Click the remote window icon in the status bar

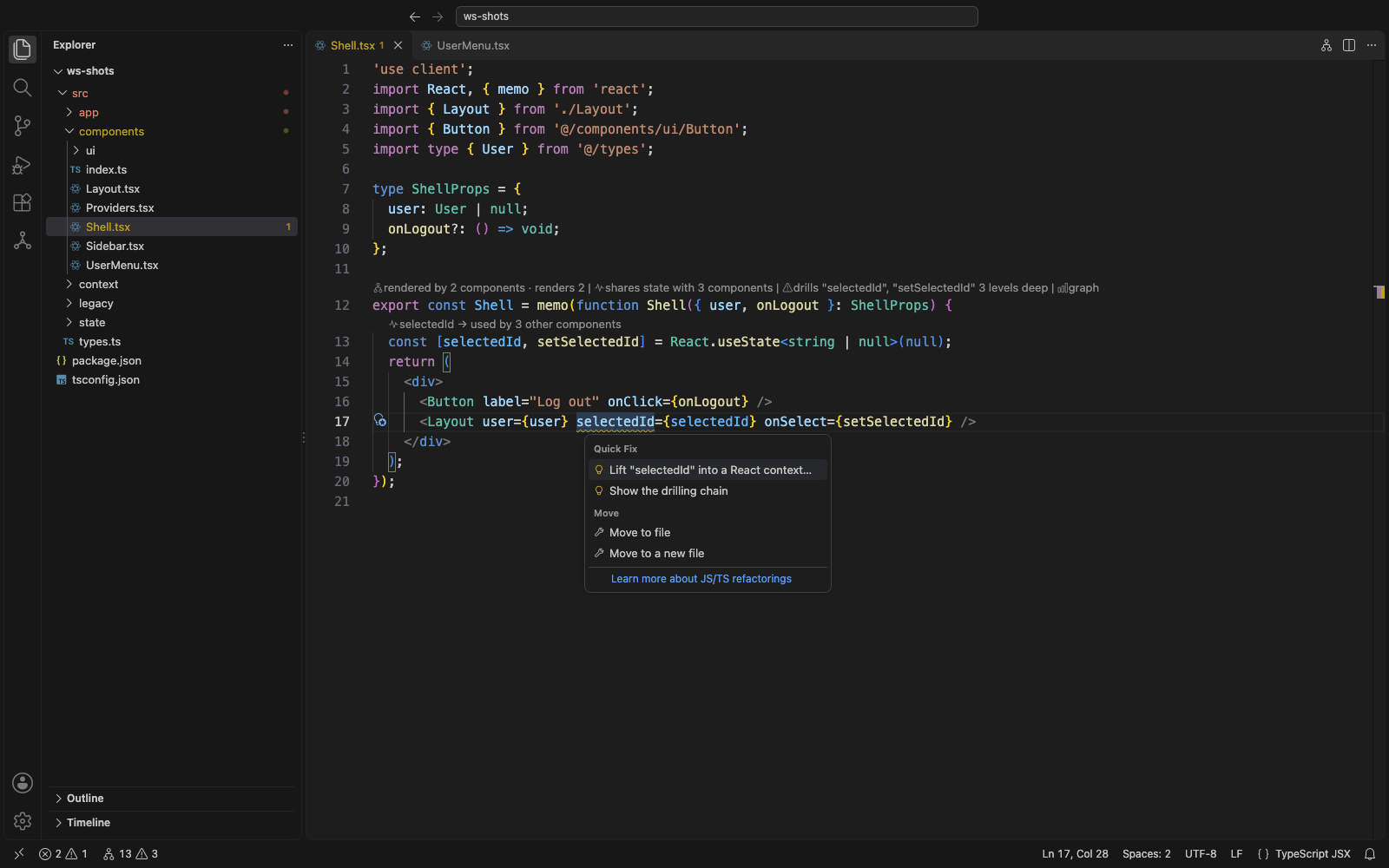[x=19, y=854]
